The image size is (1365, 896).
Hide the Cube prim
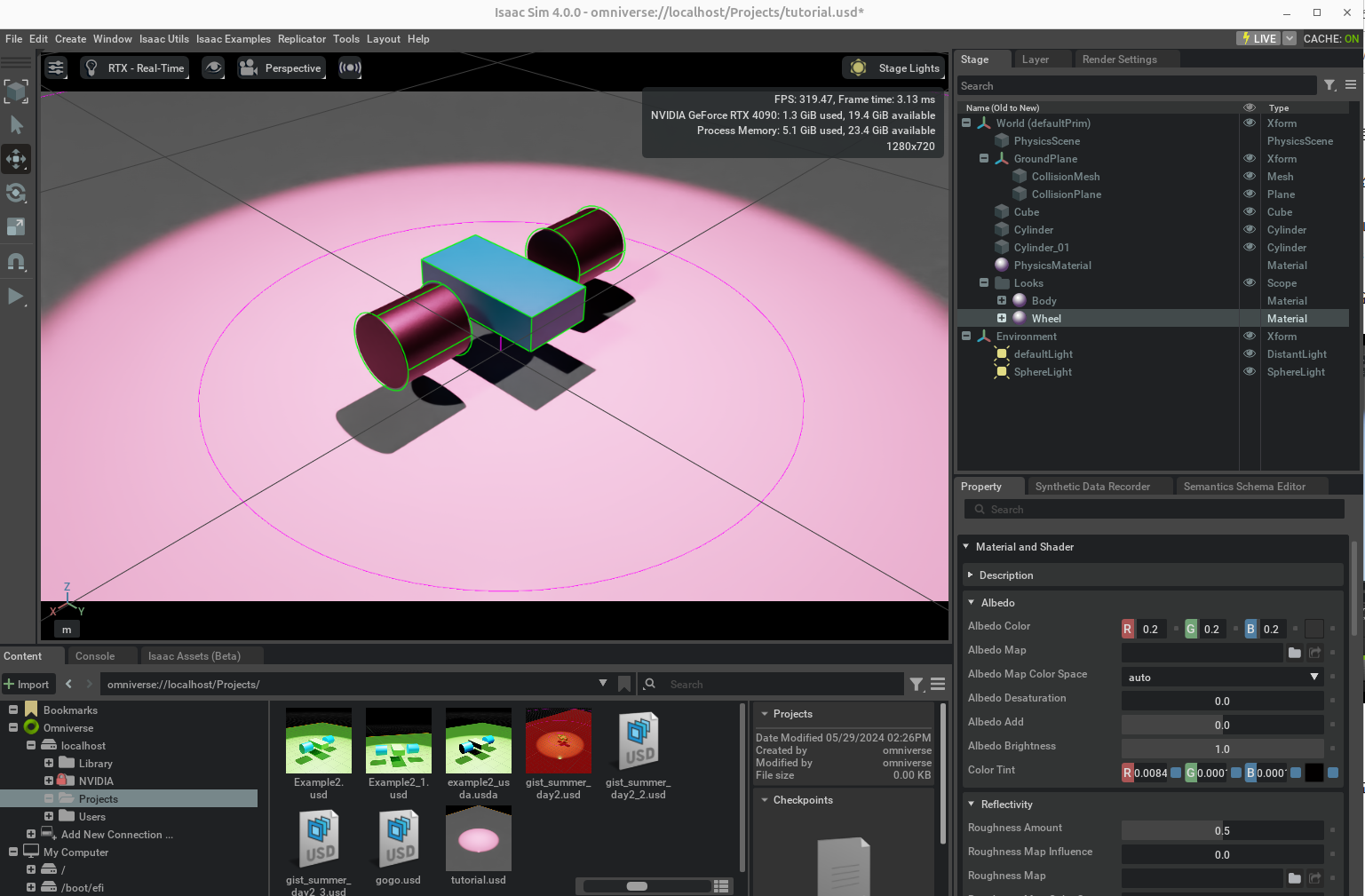tap(1250, 212)
